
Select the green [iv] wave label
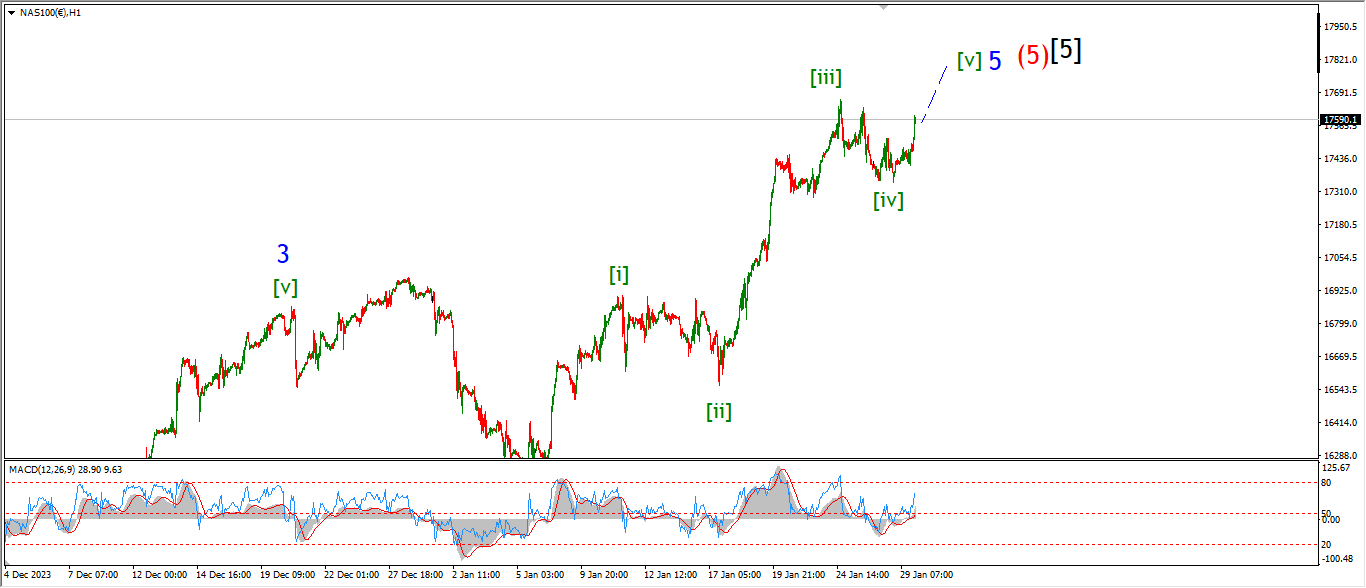(888, 200)
